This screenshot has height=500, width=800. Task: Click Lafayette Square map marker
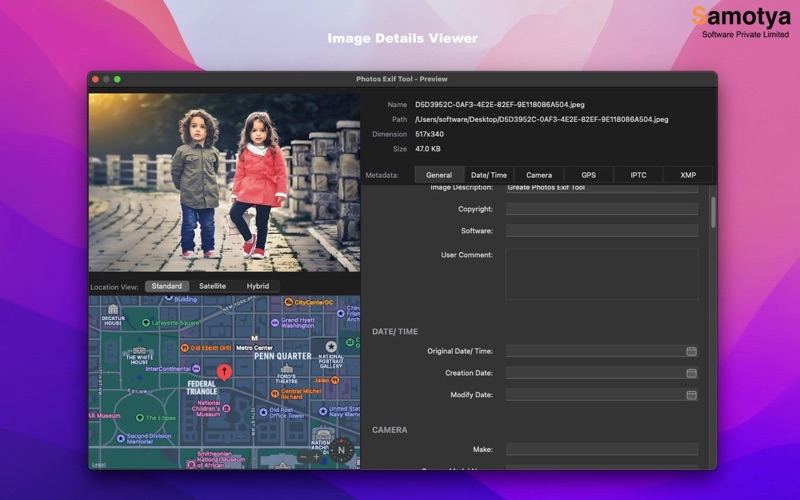(146, 322)
